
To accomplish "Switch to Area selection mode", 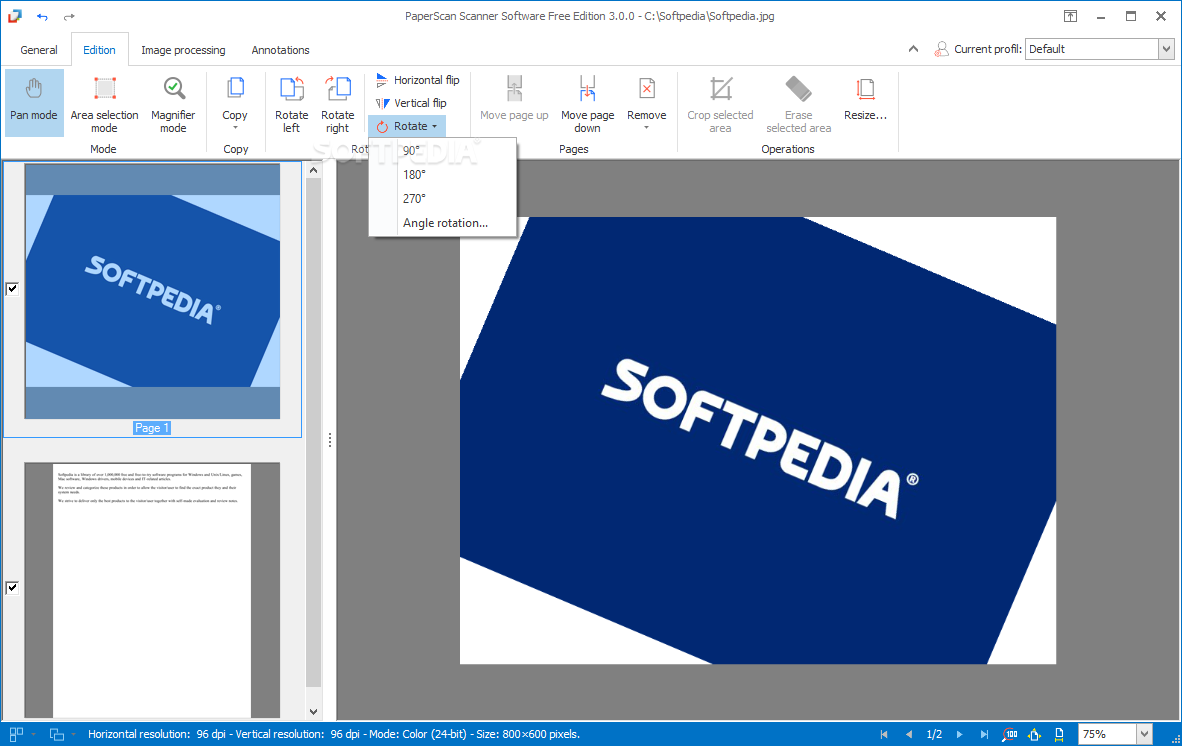I will 105,102.
